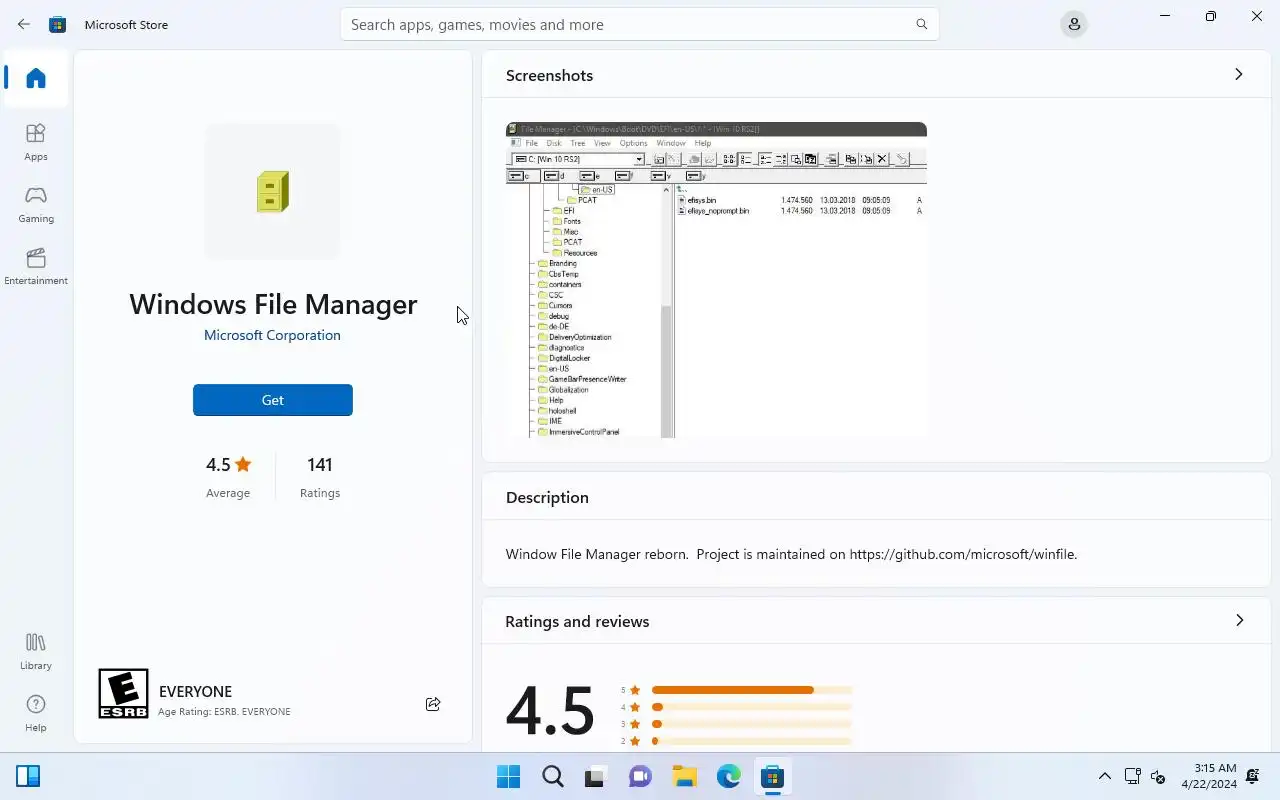
Task: Open the File Manager screenshot thumbnail
Action: point(716,280)
